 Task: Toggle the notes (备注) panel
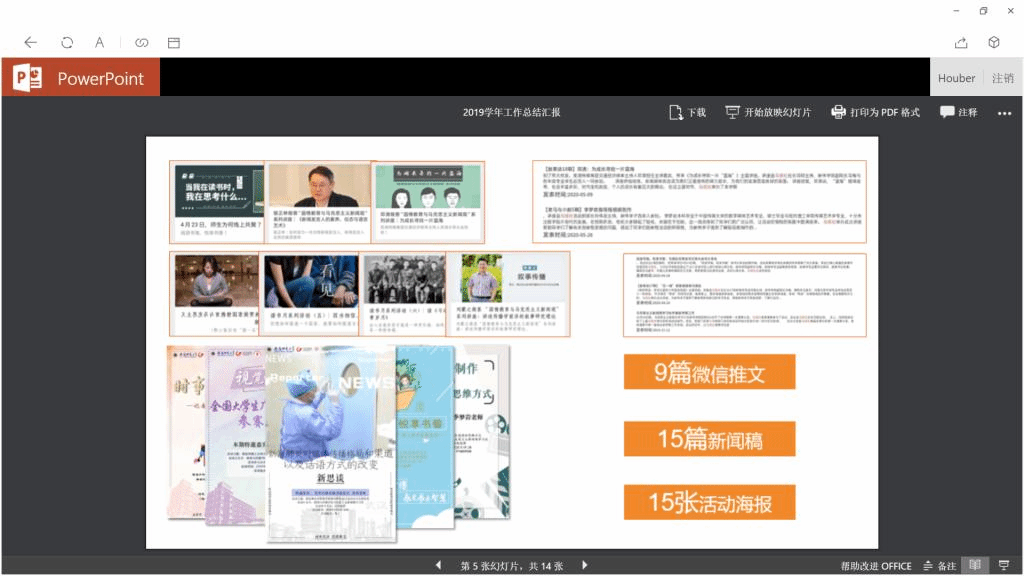click(939, 566)
